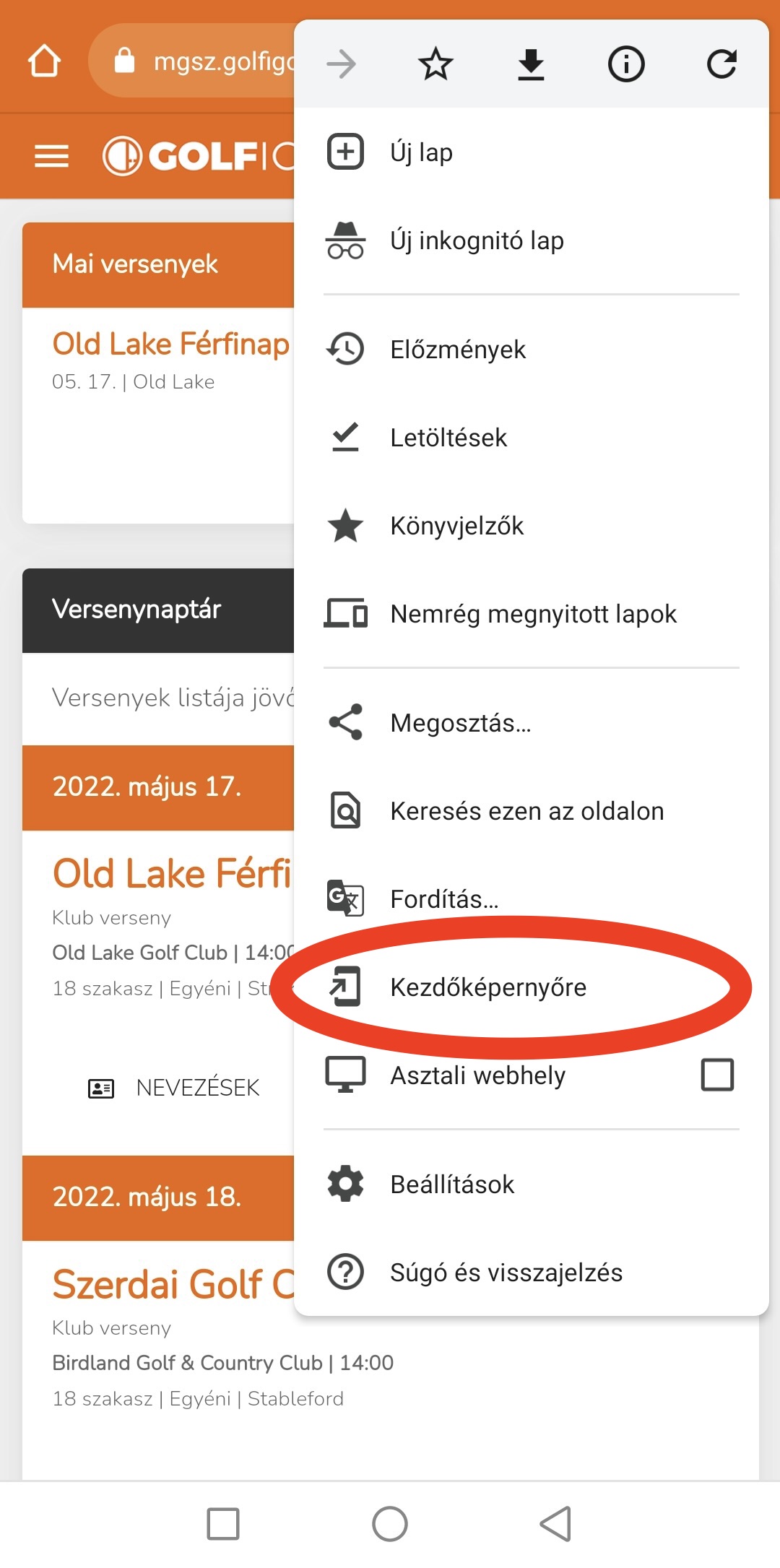Bookmark this page with star icon
780x1568 pixels.
pyautogui.click(x=435, y=64)
